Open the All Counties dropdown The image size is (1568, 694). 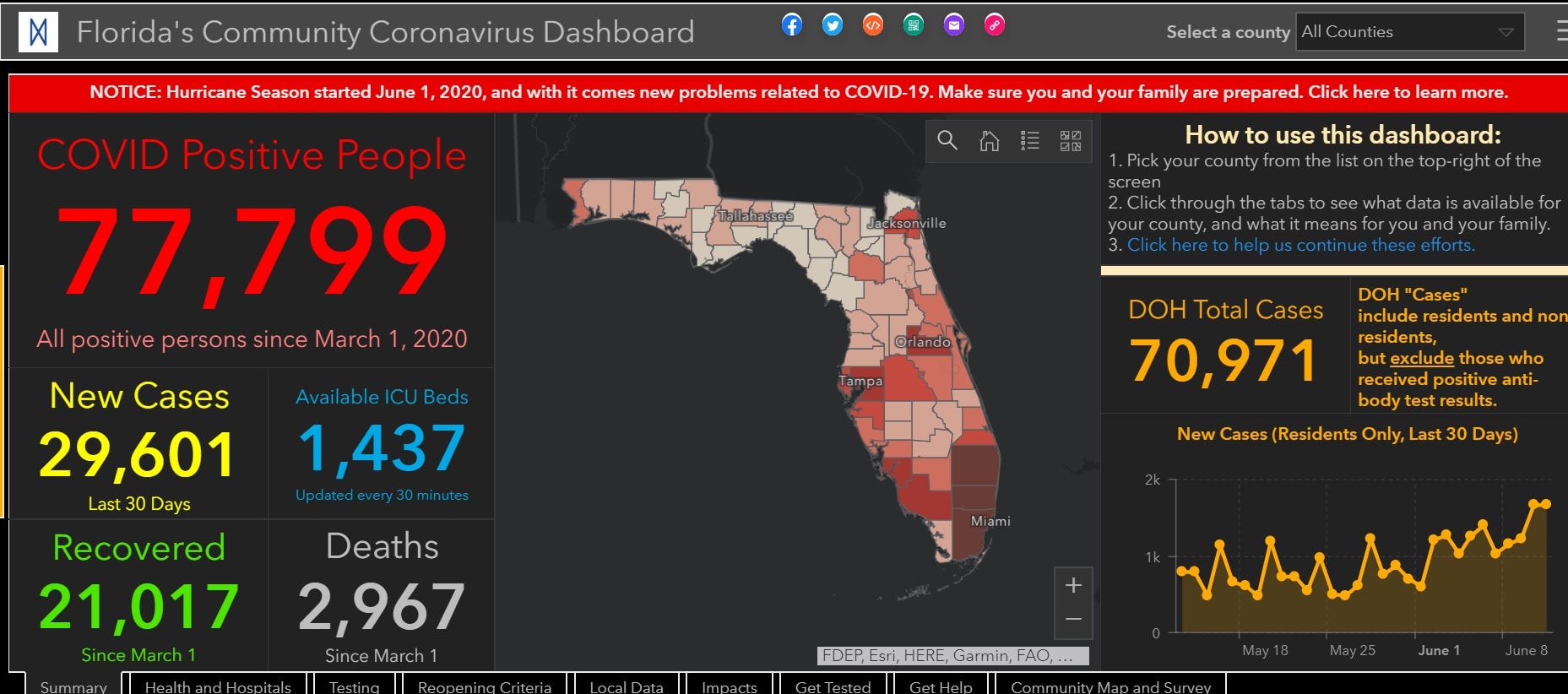pos(1409,32)
